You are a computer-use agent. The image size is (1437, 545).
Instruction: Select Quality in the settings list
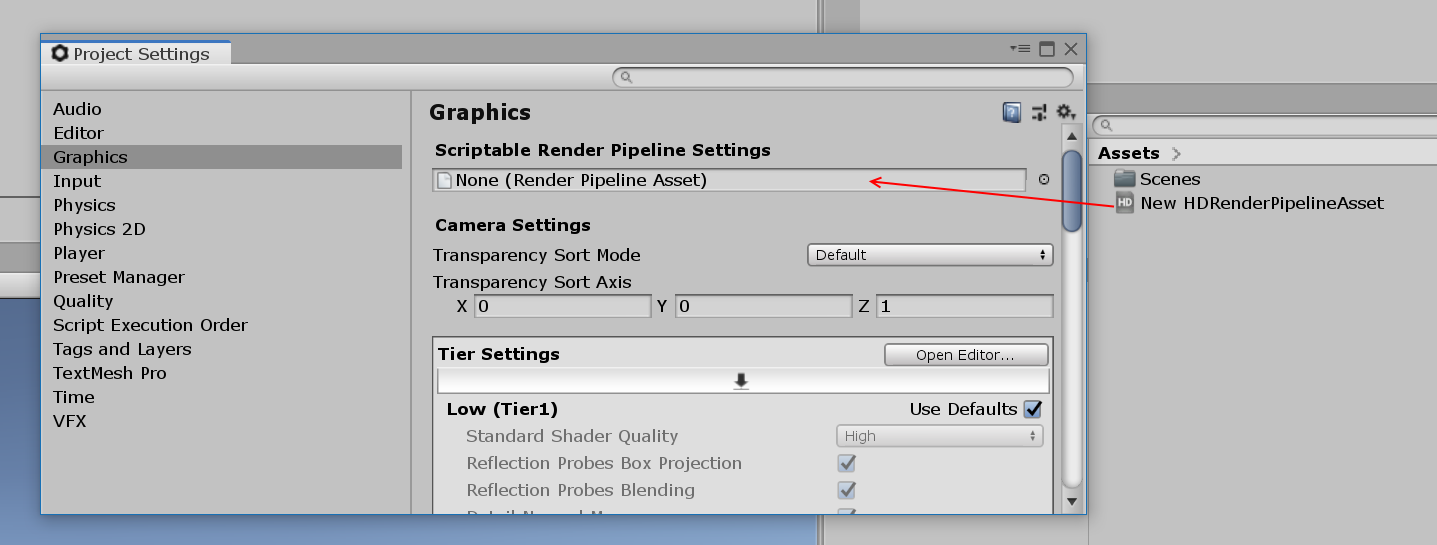point(83,301)
